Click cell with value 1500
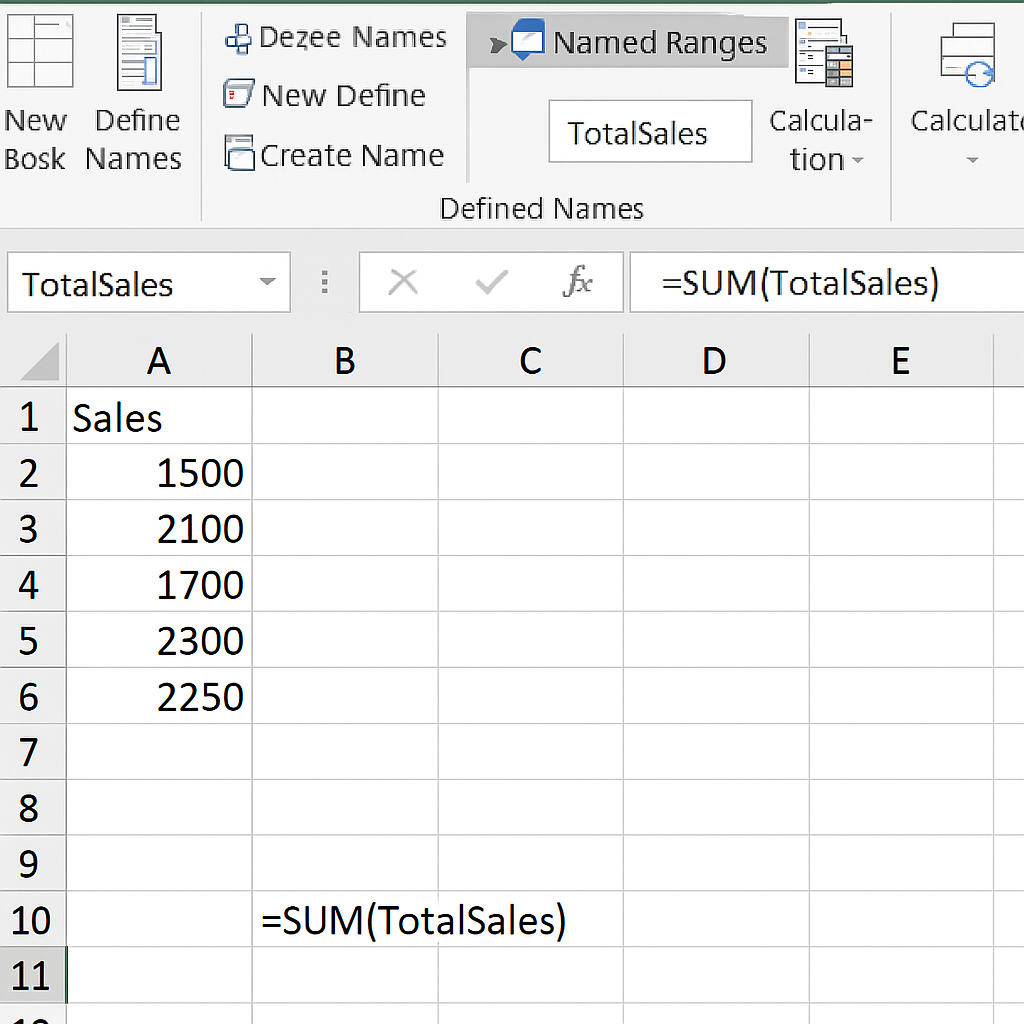The width and height of the screenshot is (1024, 1024). [159, 472]
